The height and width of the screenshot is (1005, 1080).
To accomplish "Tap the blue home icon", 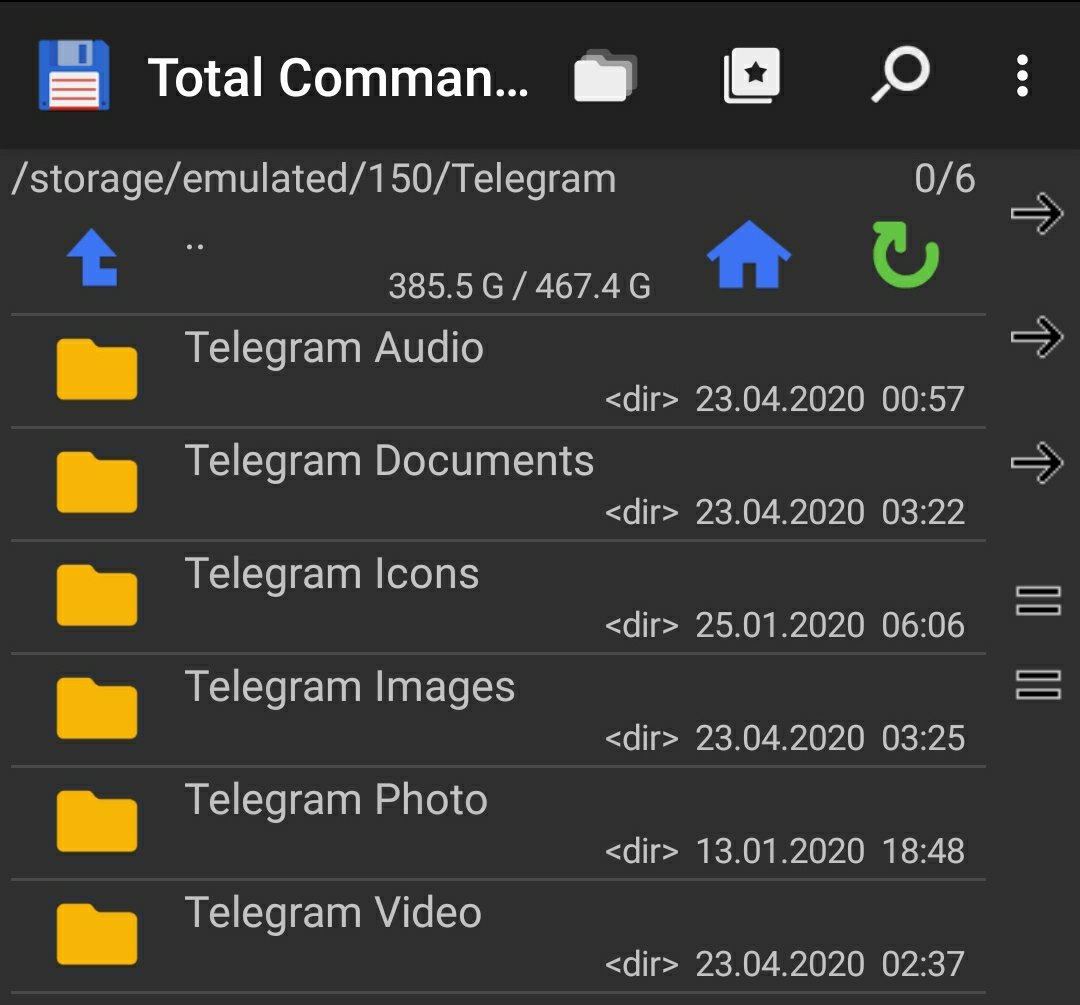I will (748, 256).
